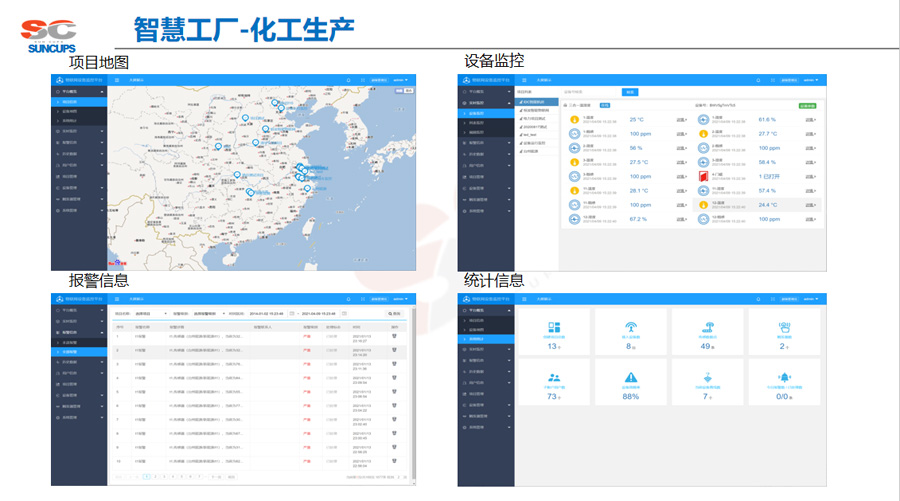The height and width of the screenshot is (501, 900).
Task: Click the alarm bell icon showing 0/0
Action: coord(785,377)
